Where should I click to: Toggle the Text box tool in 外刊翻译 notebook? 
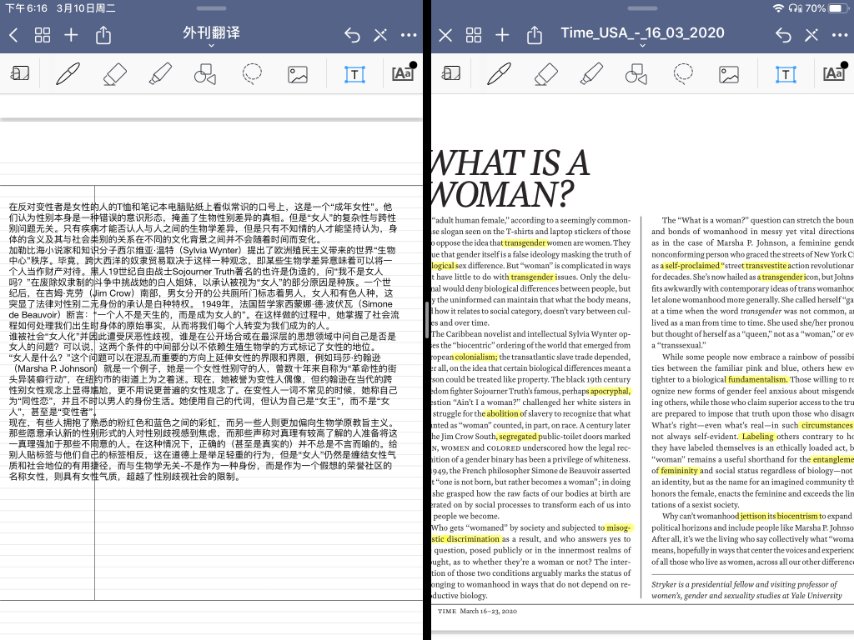pos(353,74)
